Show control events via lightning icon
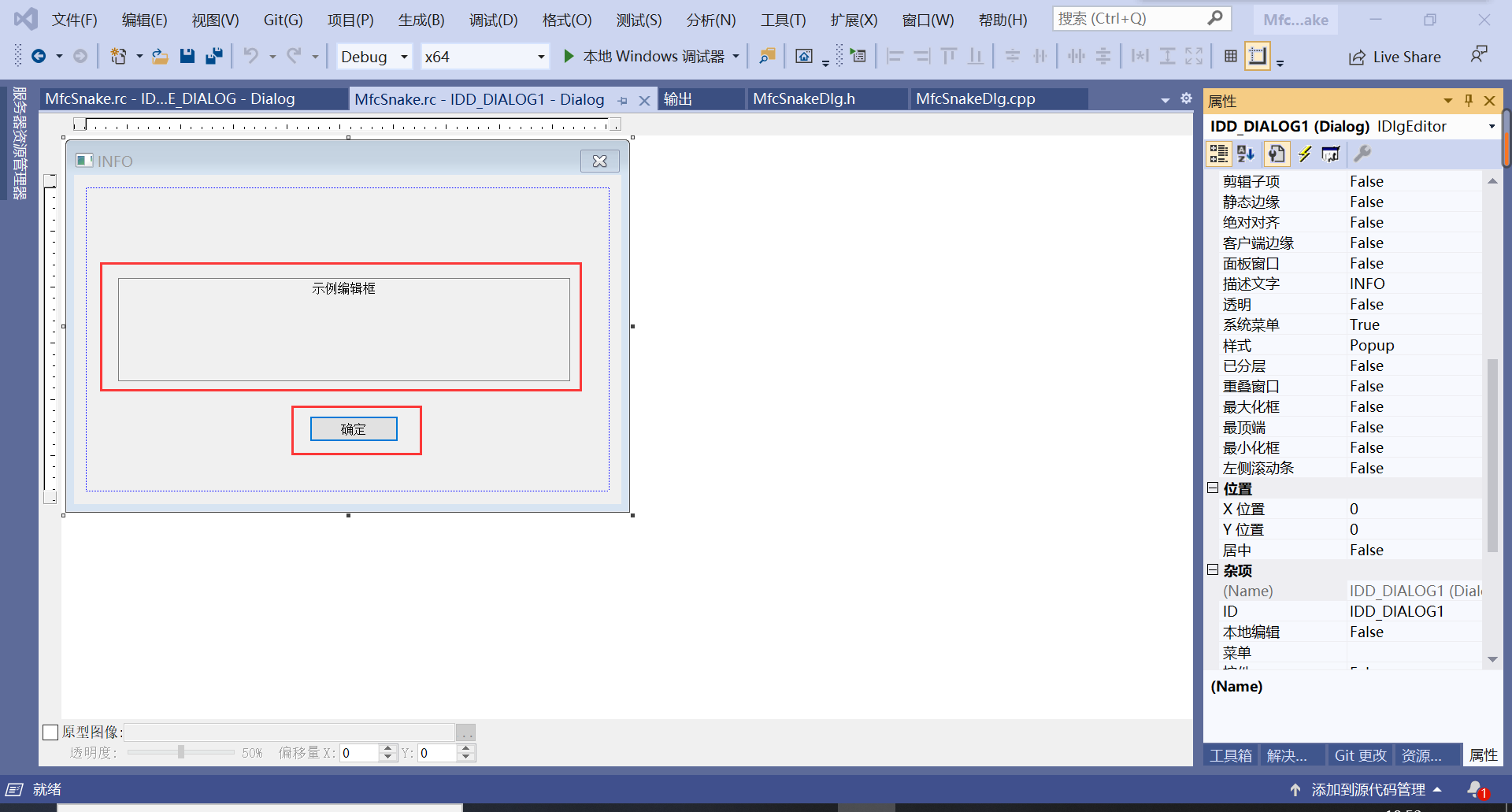The image size is (1512, 812). 1305,154
